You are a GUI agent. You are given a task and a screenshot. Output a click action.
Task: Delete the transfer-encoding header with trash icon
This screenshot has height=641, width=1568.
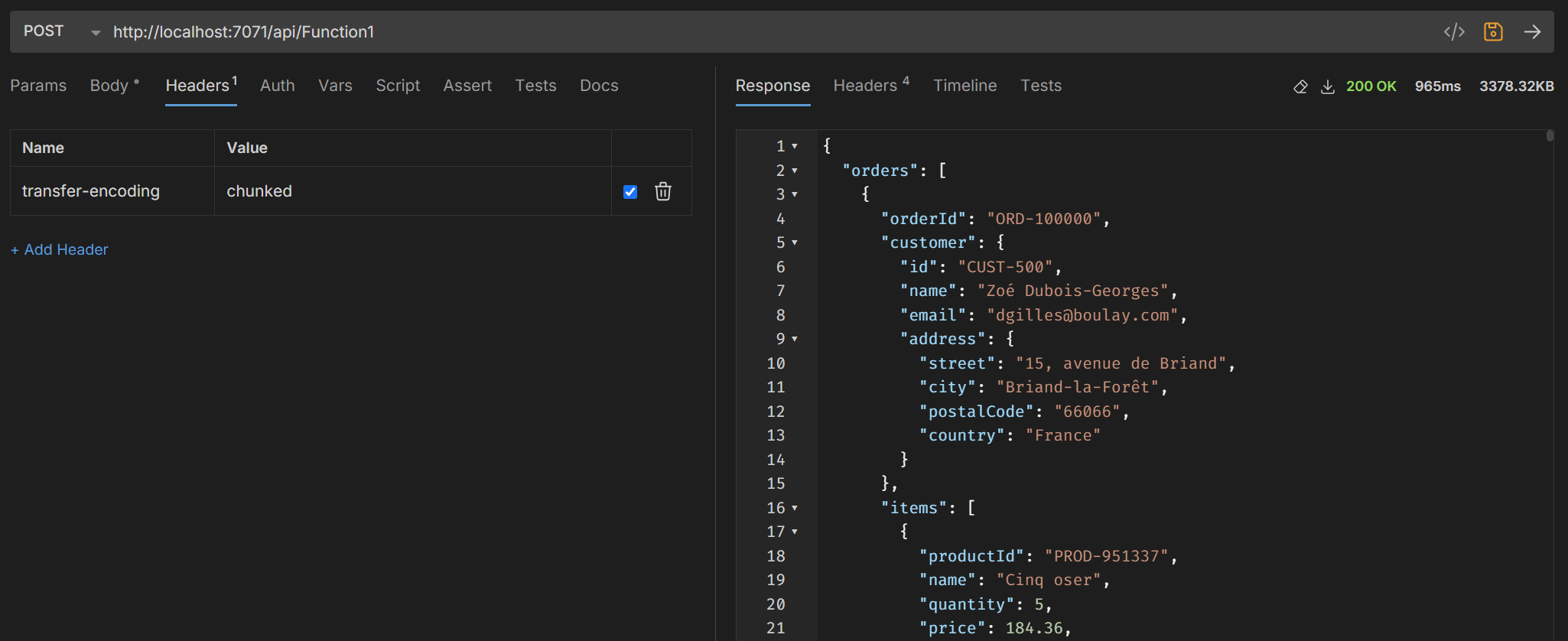coord(663,191)
